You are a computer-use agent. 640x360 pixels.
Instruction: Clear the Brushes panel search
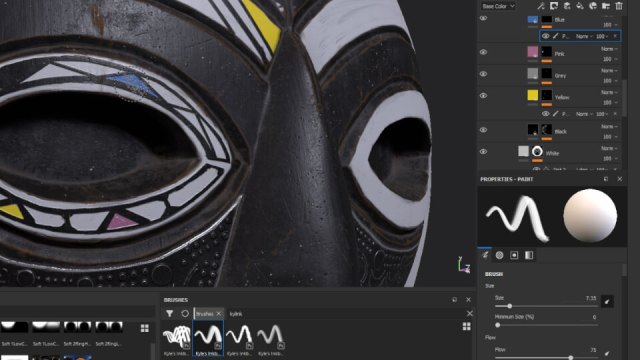point(469,313)
